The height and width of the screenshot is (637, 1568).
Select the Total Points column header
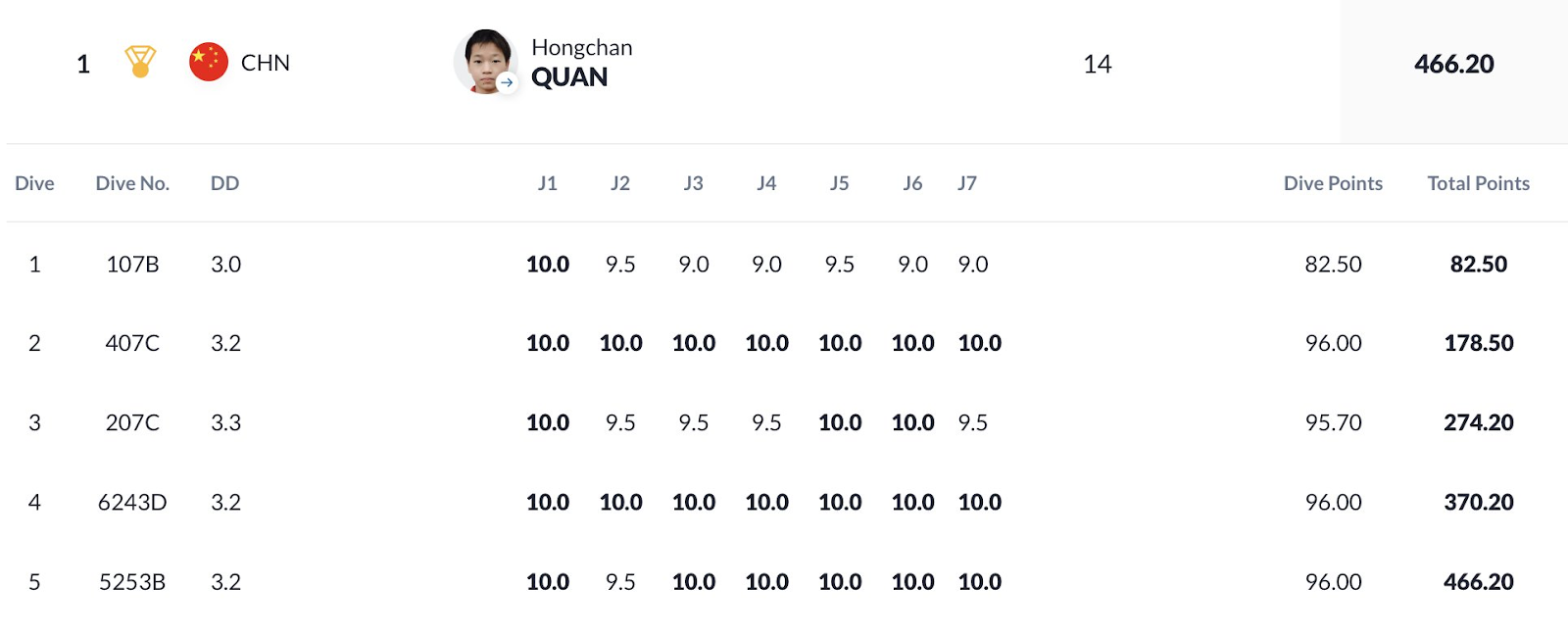1478,183
